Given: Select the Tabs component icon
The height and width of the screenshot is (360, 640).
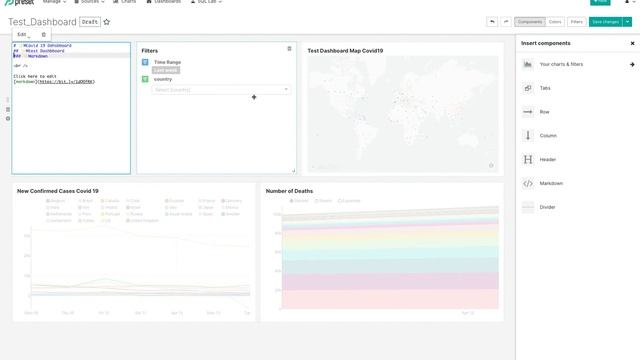Looking at the screenshot, I should pyautogui.click(x=528, y=88).
